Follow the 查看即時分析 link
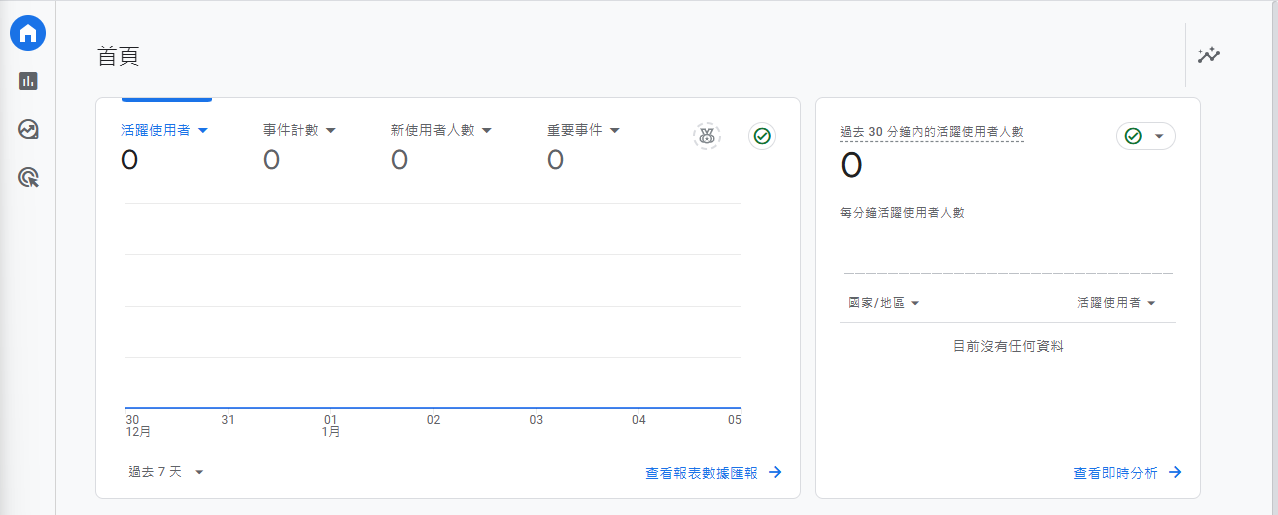The image size is (1278, 515). (1127, 473)
